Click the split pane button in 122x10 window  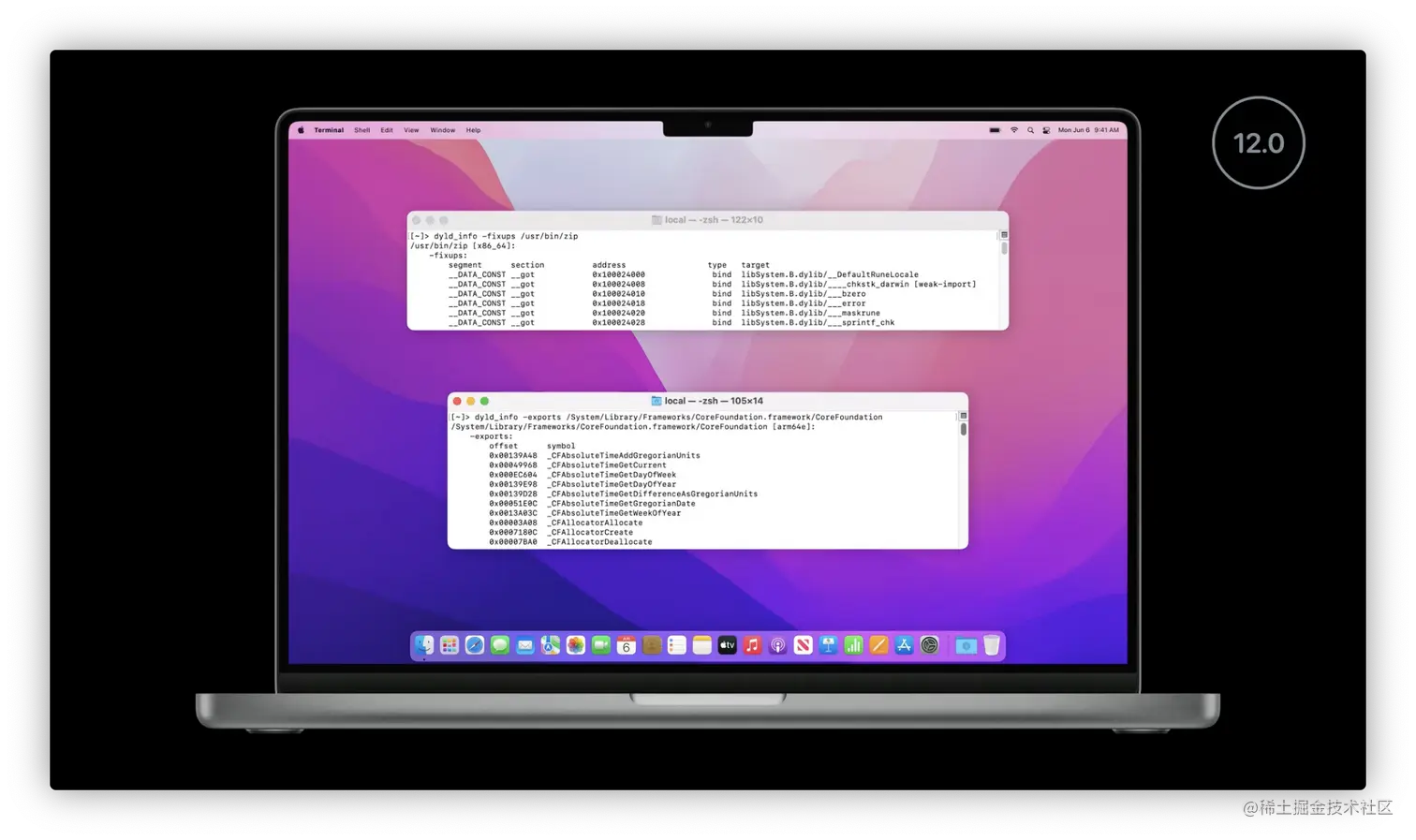(x=1004, y=235)
